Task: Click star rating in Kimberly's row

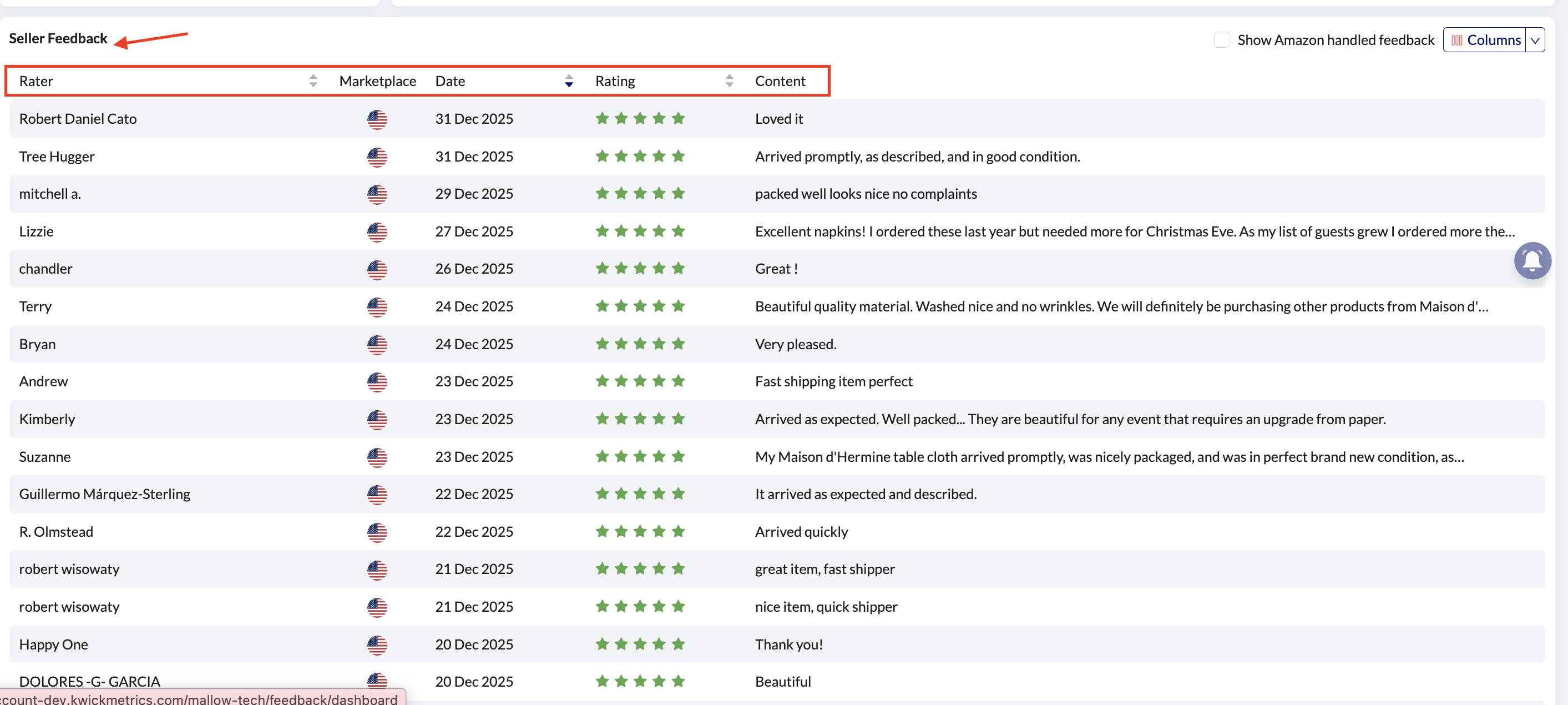Action: (x=640, y=419)
